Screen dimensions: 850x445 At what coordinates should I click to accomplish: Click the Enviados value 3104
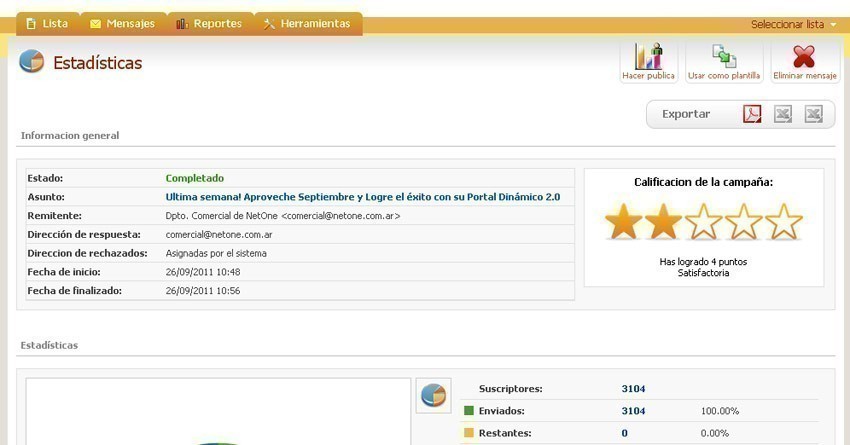click(x=633, y=411)
